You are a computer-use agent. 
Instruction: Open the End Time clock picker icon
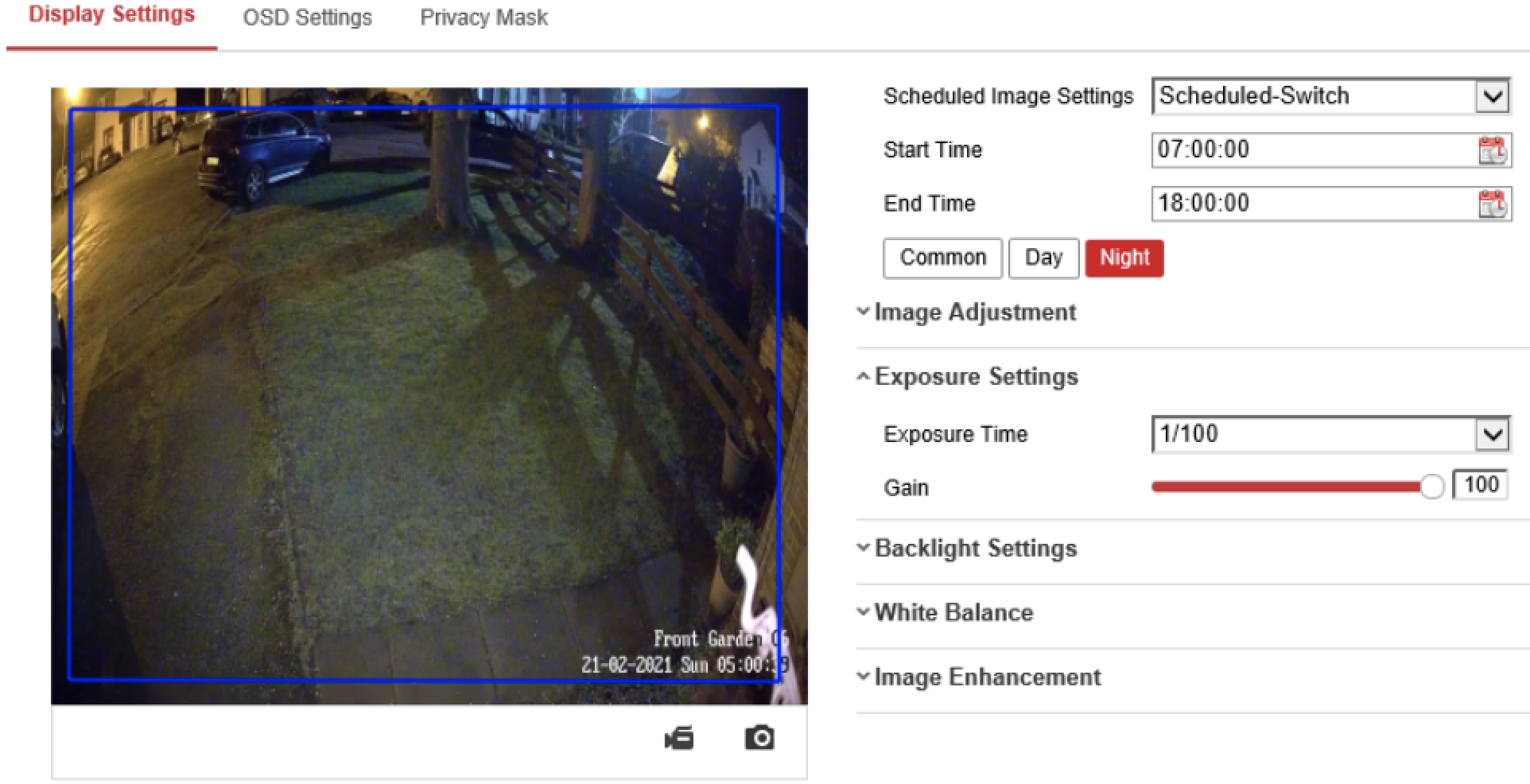[1492, 204]
